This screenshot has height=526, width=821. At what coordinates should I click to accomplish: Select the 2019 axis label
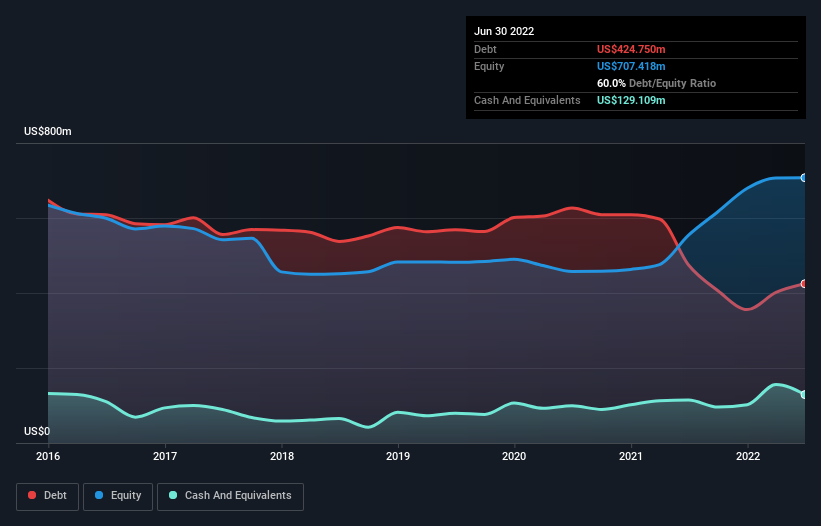(398, 456)
